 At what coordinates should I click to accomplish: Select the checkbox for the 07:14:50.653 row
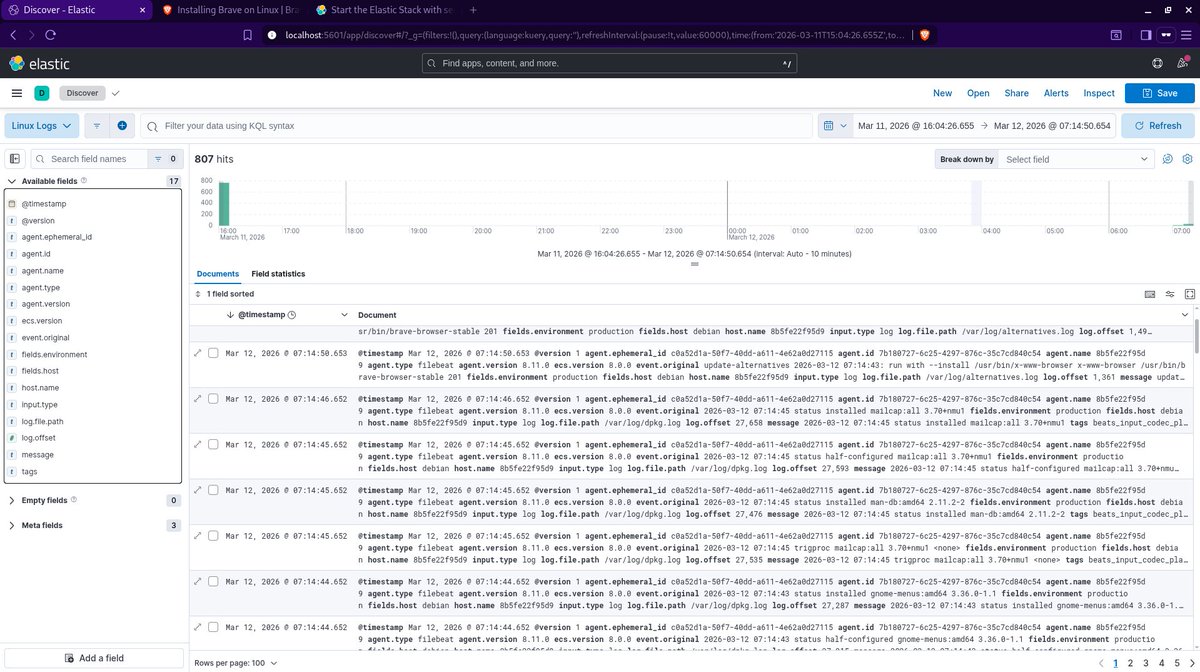coord(213,353)
